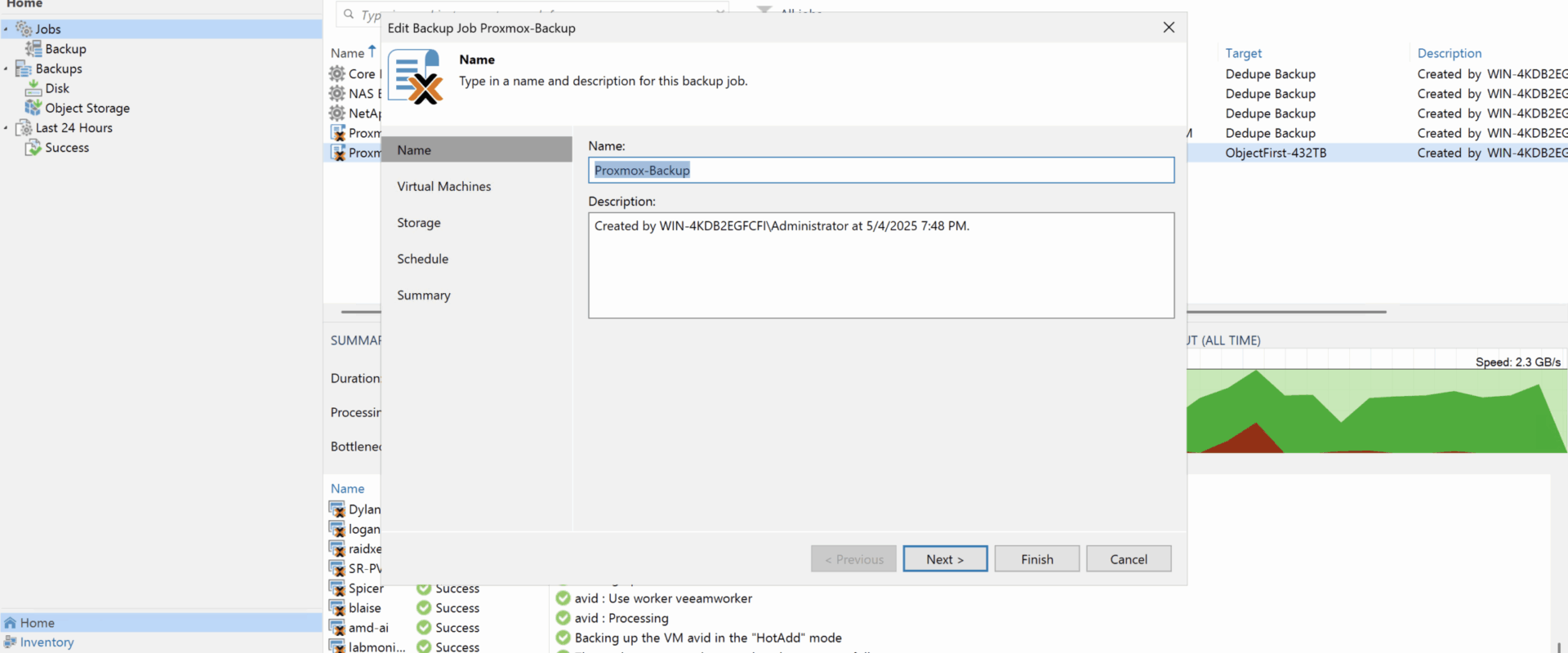The height and width of the screenshot is (653, 1568).
Task: Collapse the Last 24 Hours tree node
Action: (6, 127)
